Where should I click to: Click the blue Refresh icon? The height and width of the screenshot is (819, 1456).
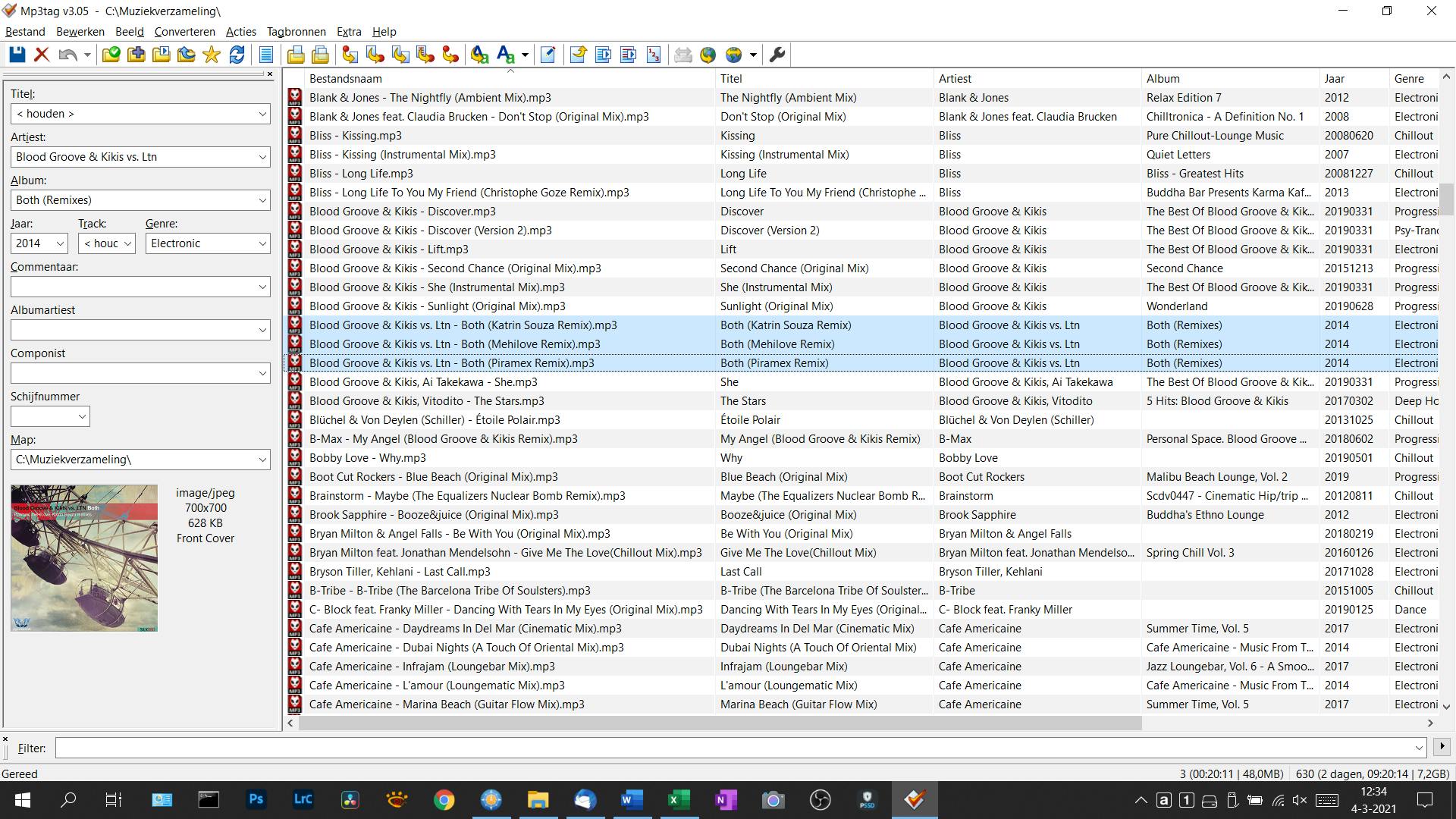237,55
